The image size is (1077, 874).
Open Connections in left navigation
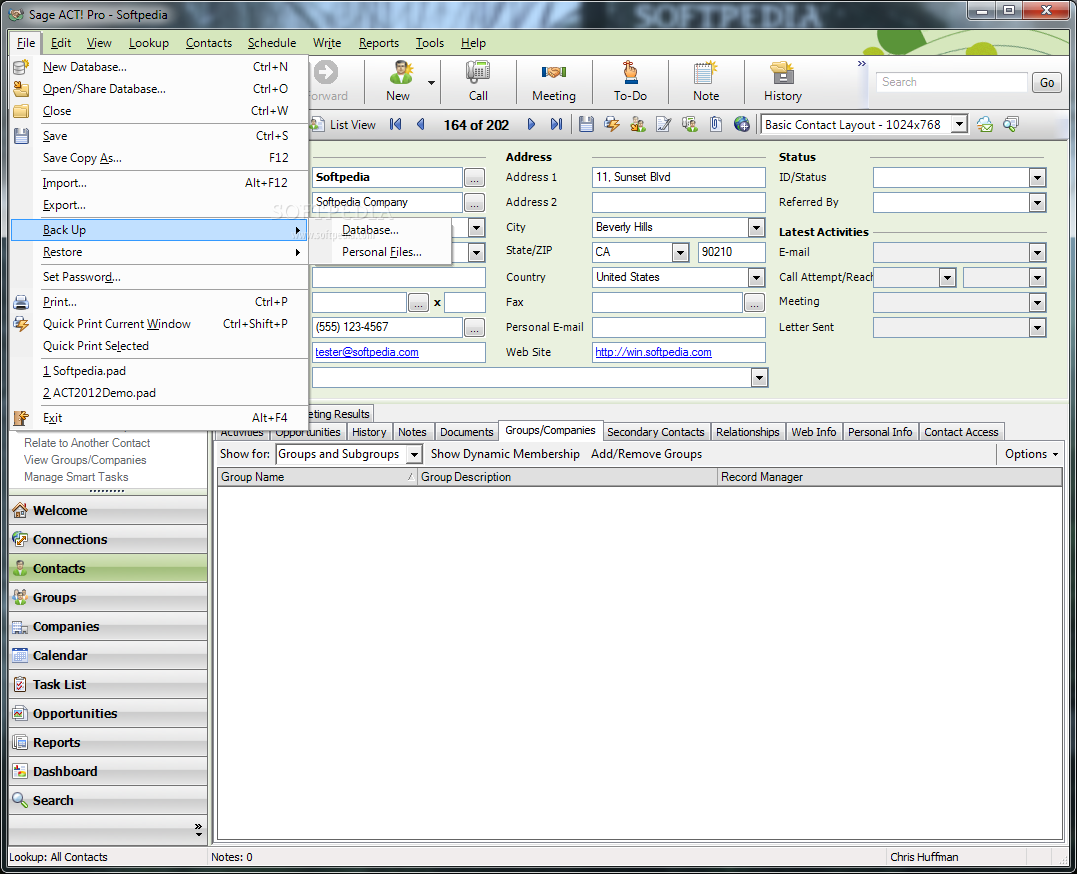coord(109,539)
